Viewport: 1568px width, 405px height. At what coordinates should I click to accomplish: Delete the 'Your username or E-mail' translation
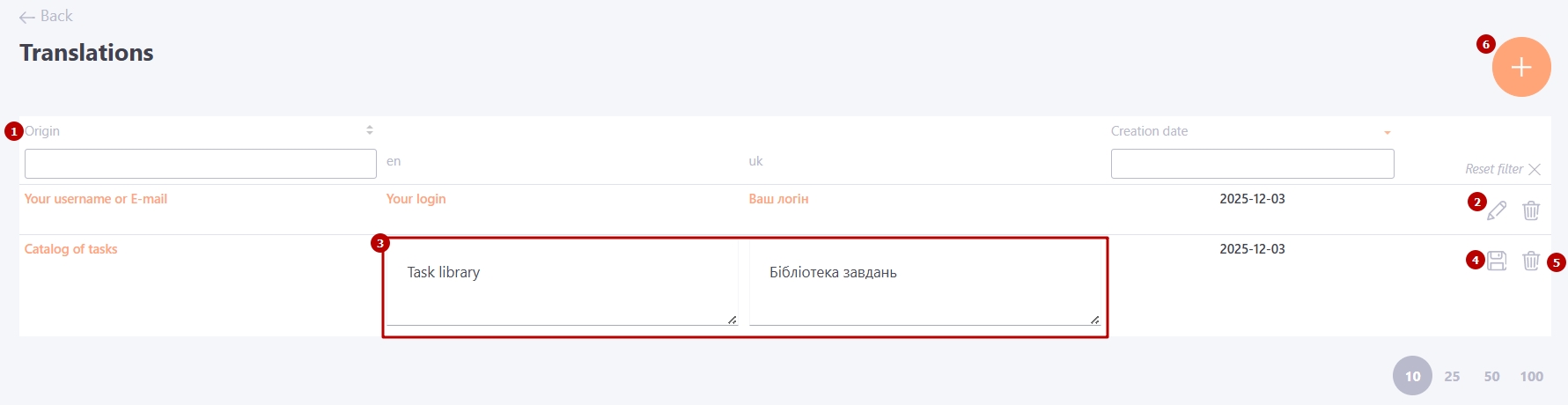[x=1531, y=210]
